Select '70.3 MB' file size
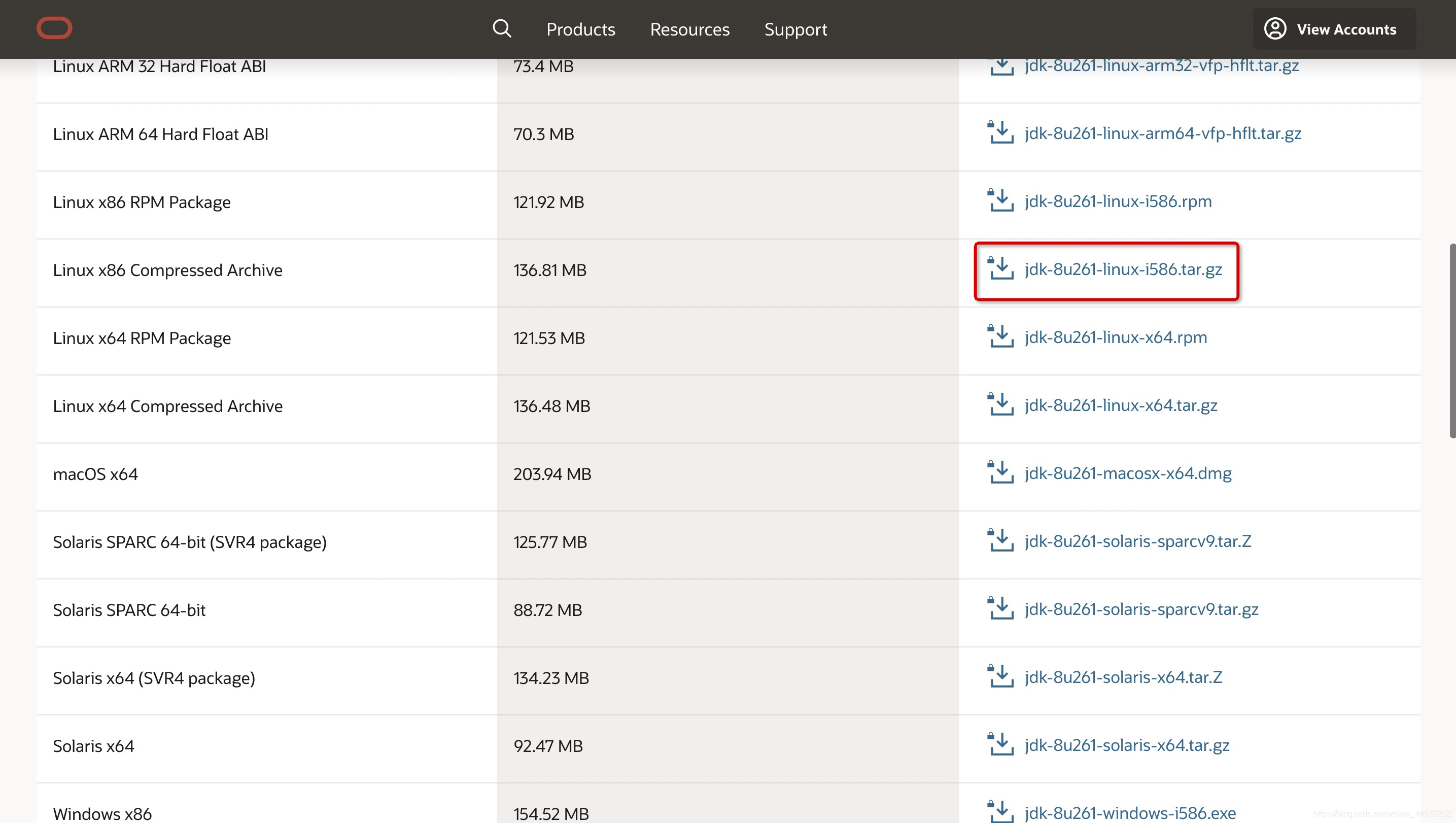Image resolution: width=1456 pixels, height=823 pixels. (x=544, y=134)
